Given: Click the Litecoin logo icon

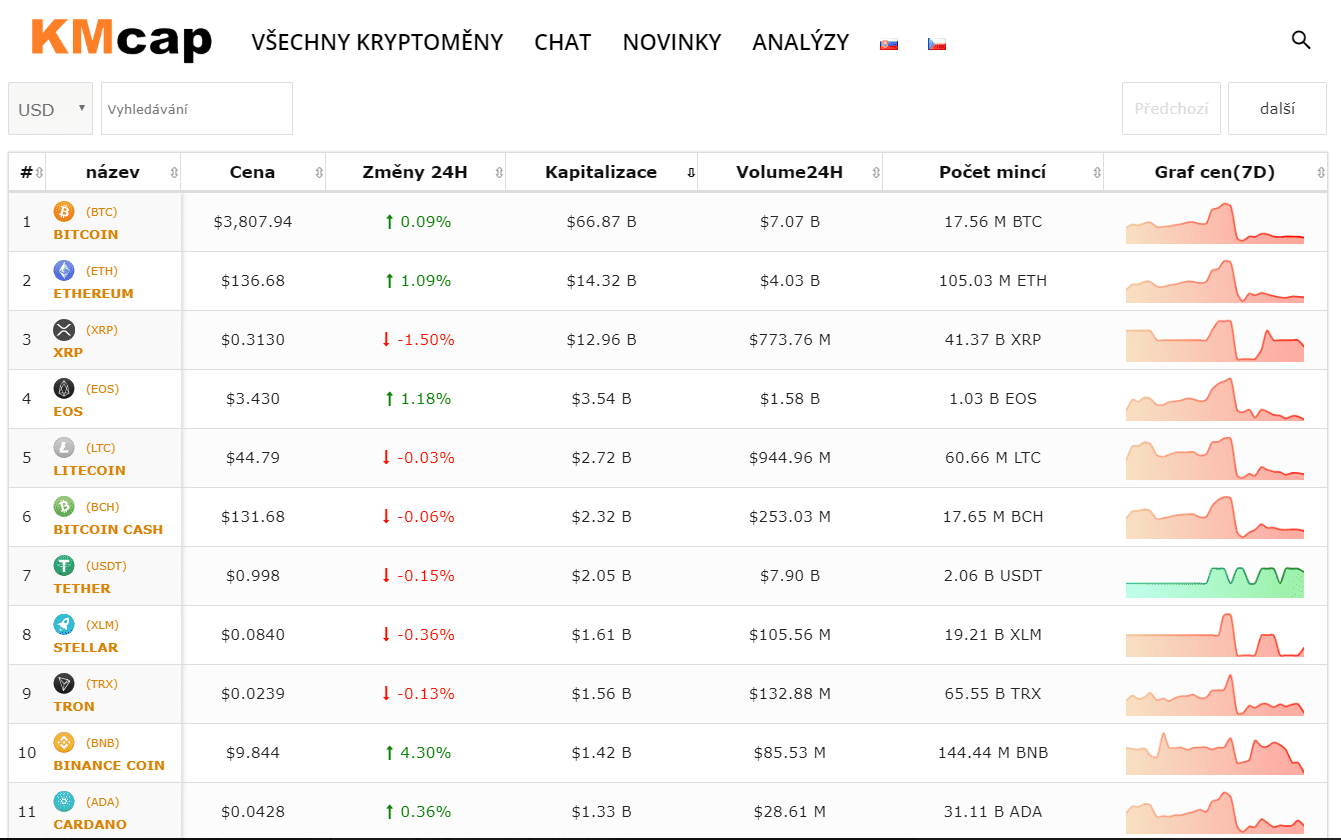Looking at the screenshot, I should (x=64, y=448).
